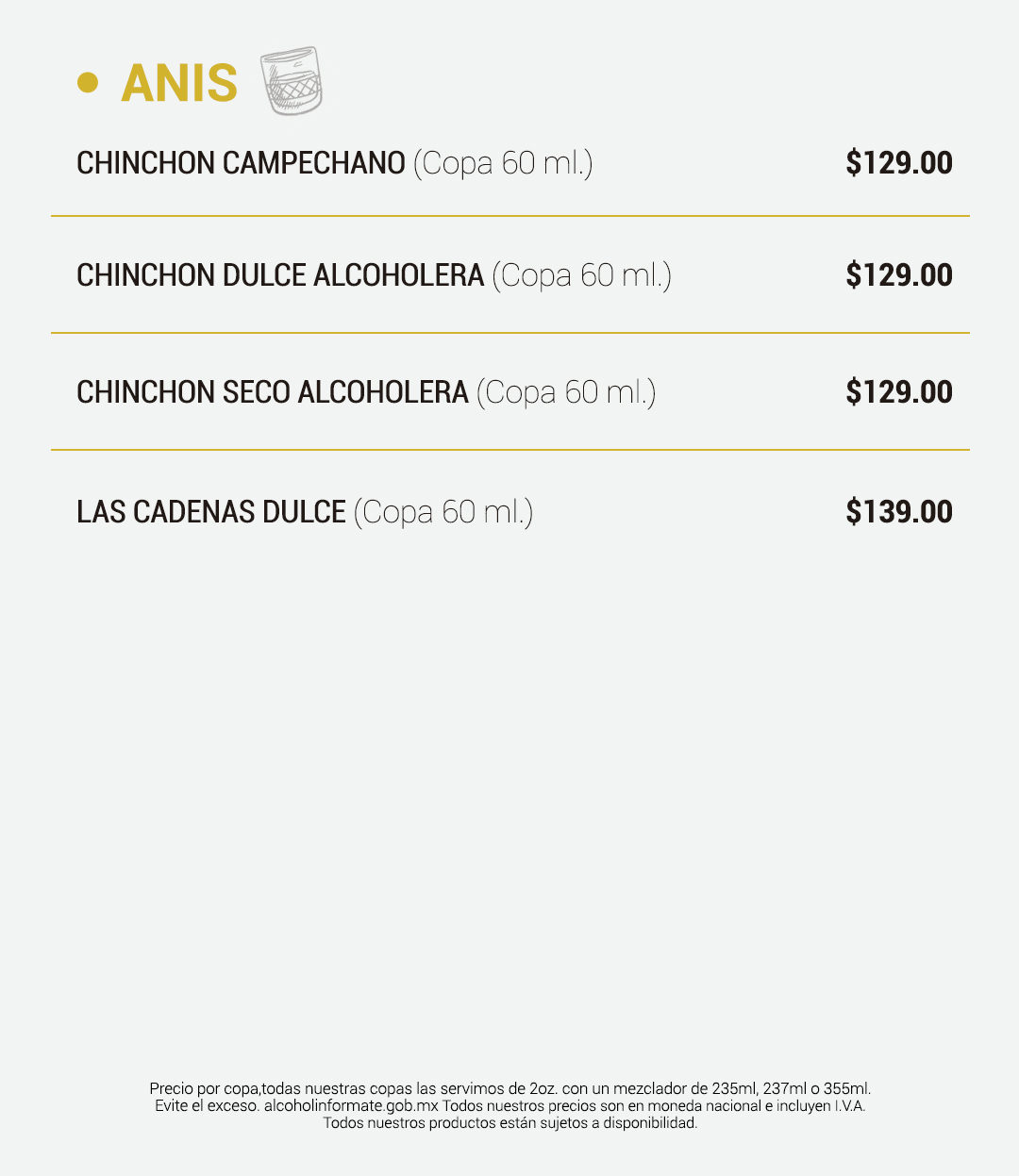Click the $129.00 price of Chinchon Campechano

(x=899, y=163)
